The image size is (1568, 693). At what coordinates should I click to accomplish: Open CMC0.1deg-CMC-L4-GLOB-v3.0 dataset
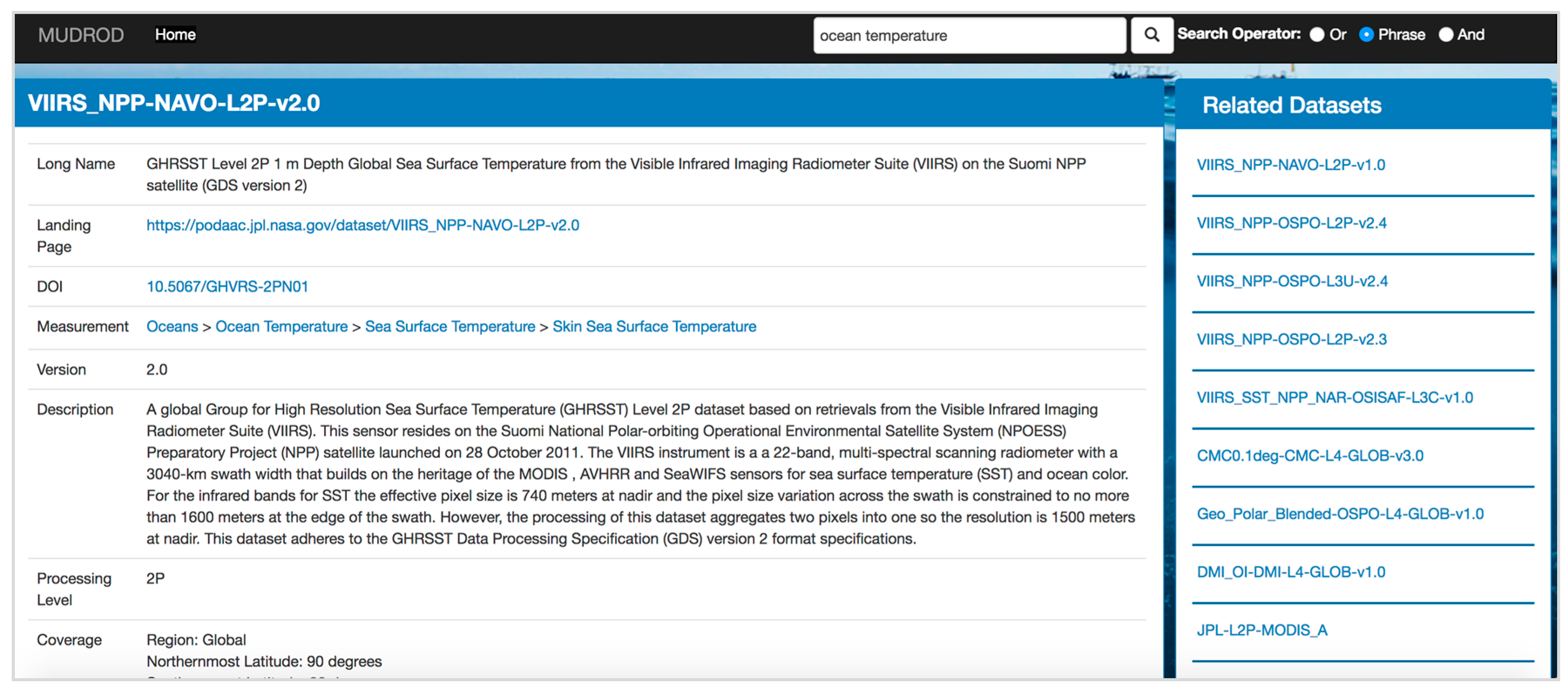pos(1309,455)
